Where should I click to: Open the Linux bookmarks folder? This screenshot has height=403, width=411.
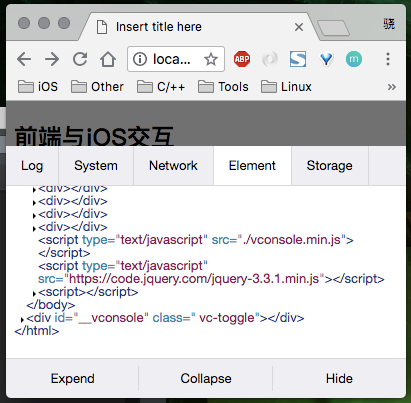(x=286, y=87)
